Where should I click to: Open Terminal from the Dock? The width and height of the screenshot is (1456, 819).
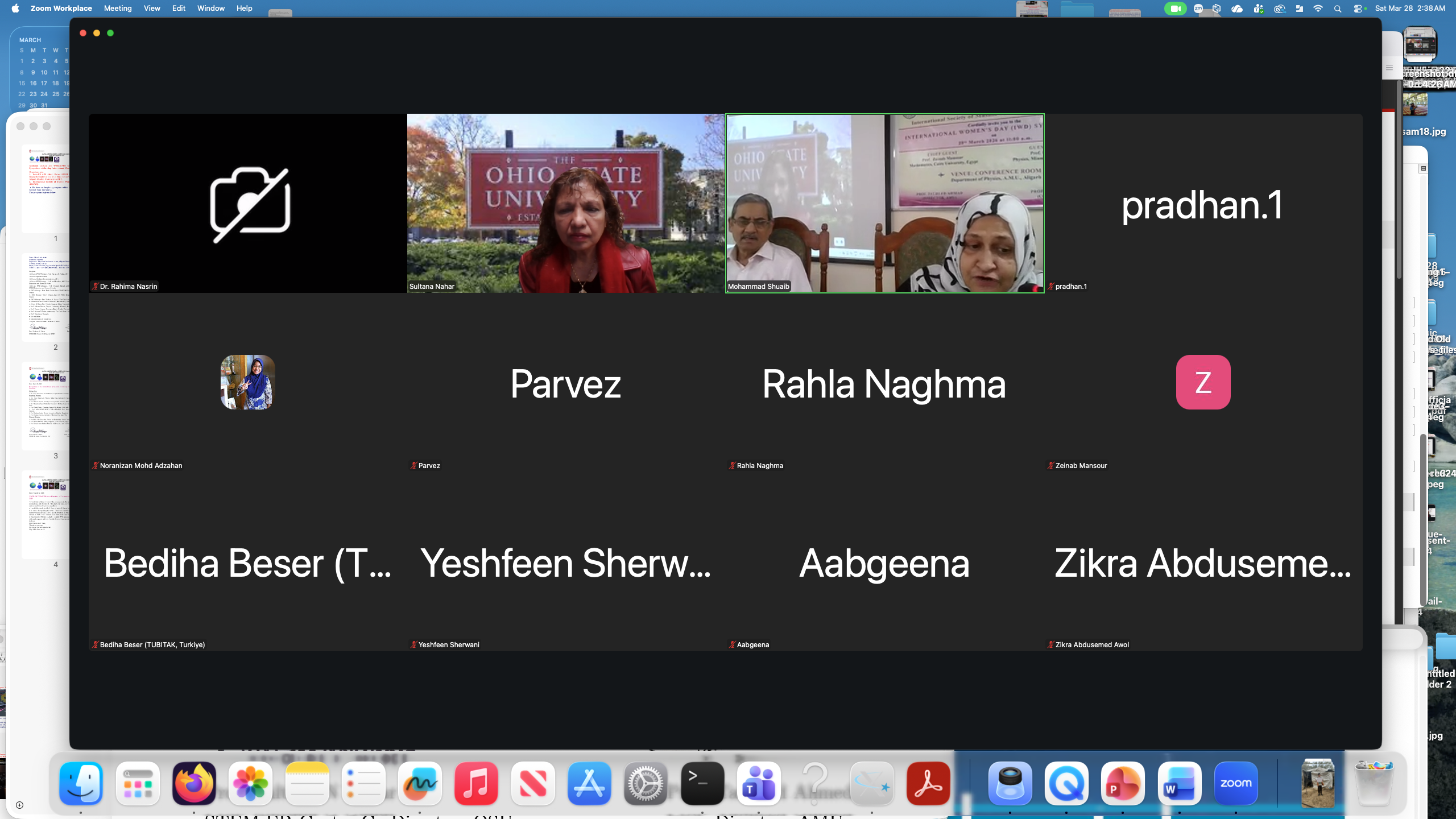point(702,783)
